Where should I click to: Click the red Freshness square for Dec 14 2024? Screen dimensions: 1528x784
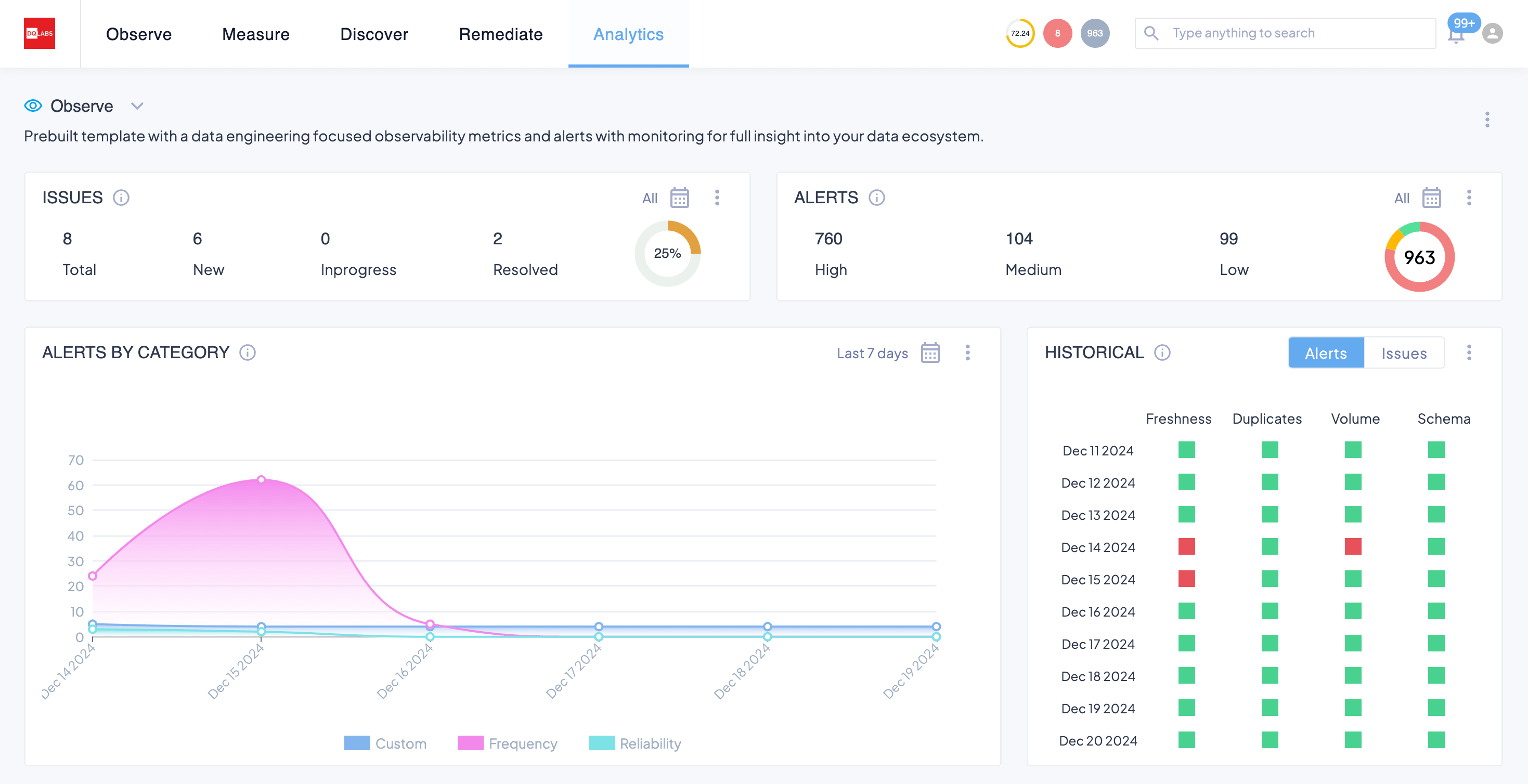coord(1186,546)
